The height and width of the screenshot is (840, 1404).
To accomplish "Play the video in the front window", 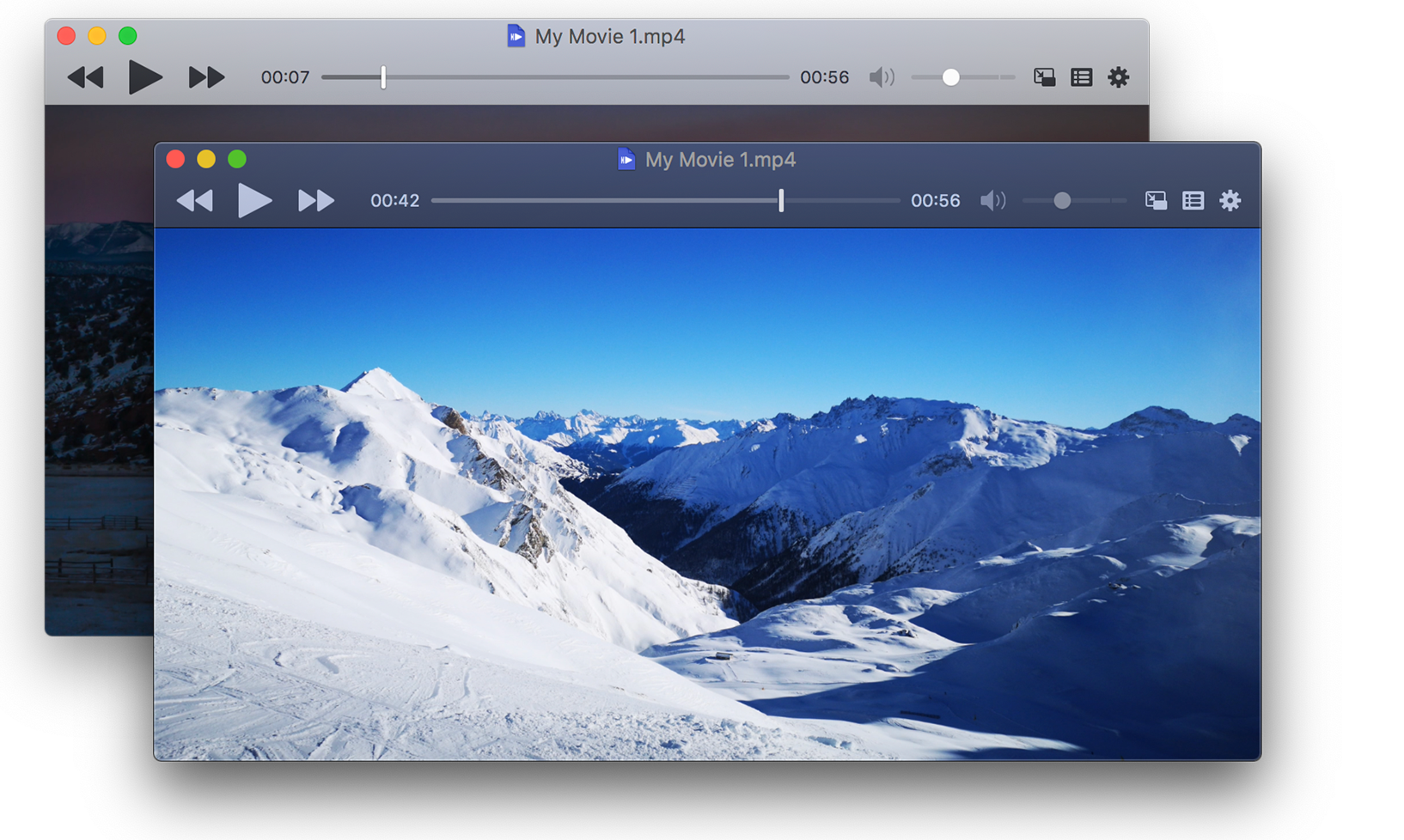I will coord(254,200).
